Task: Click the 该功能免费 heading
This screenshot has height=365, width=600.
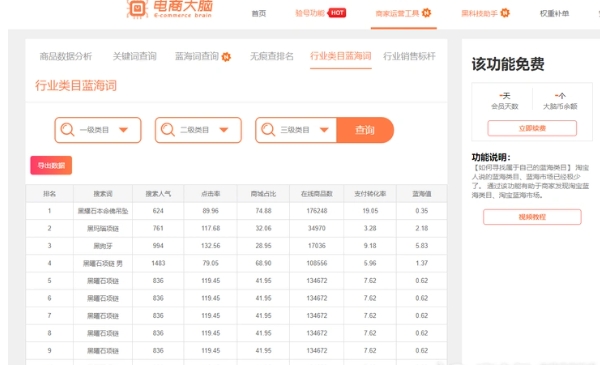Action: [508, 64]
